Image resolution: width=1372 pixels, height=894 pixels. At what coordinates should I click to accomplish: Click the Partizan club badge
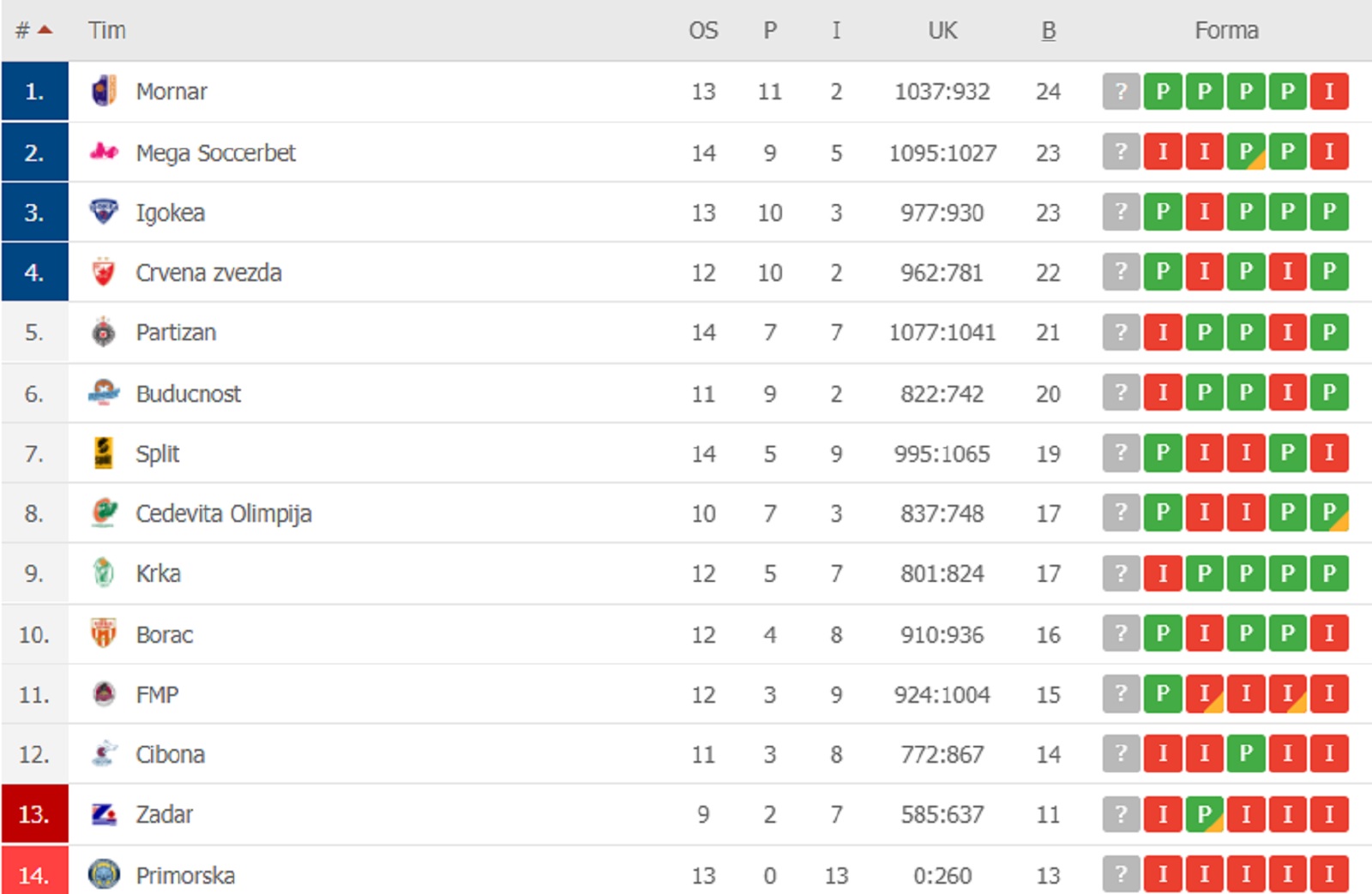(103, 333)
